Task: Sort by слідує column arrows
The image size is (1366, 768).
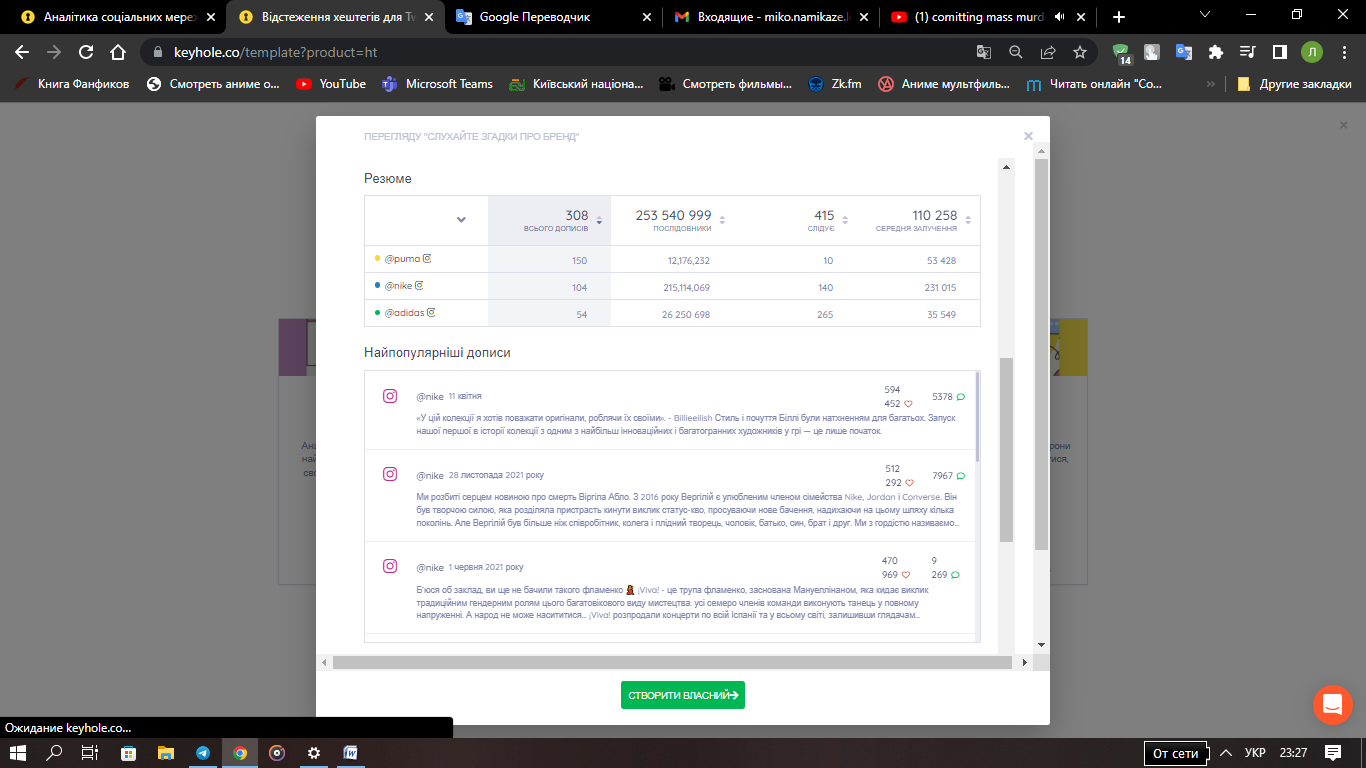Action: coord(845,221)
